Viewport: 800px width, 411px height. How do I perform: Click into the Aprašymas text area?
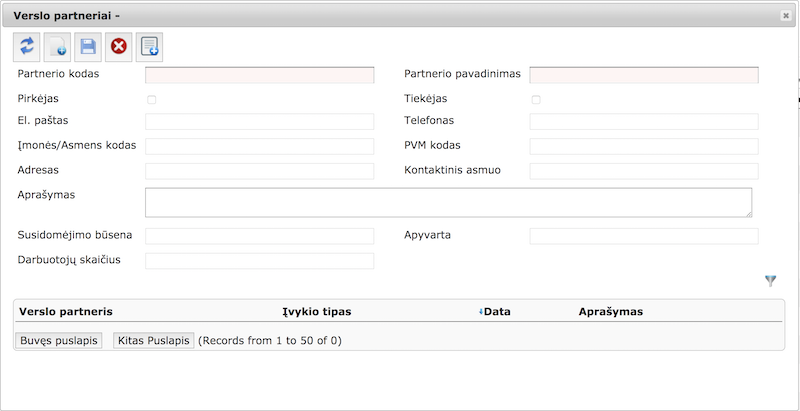pyautogui.click(x=448, y=202)
